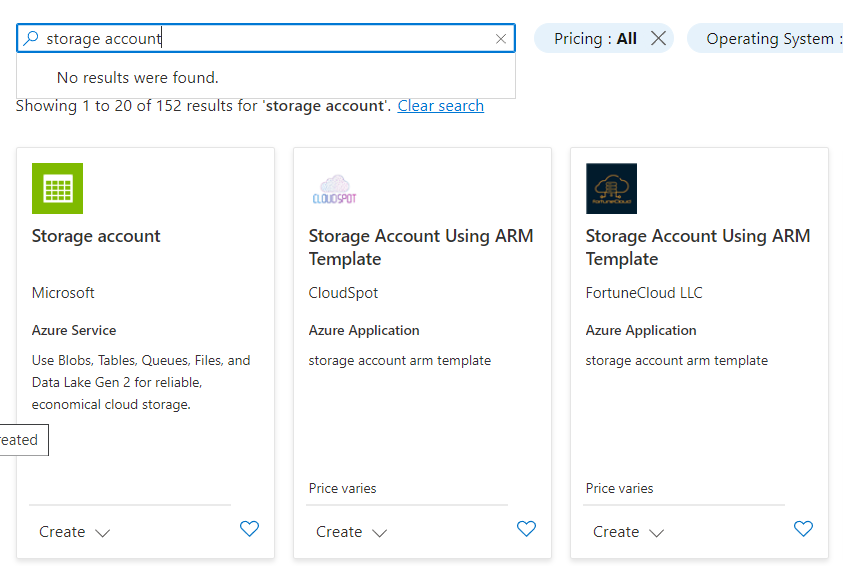
Task: Focus the 'storage account' search field
Action: (x=266, y=38)
